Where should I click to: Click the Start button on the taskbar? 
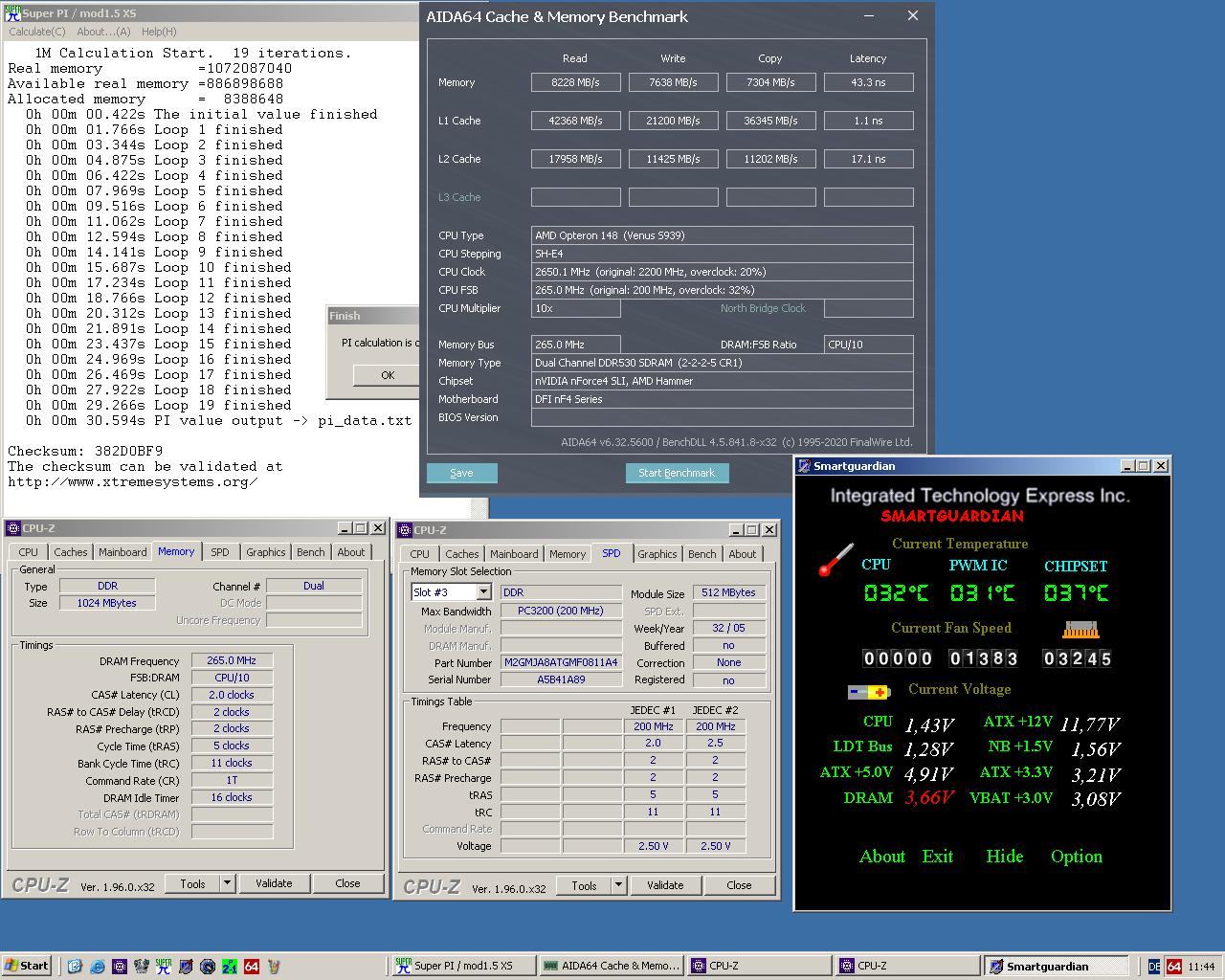[27, 966]
